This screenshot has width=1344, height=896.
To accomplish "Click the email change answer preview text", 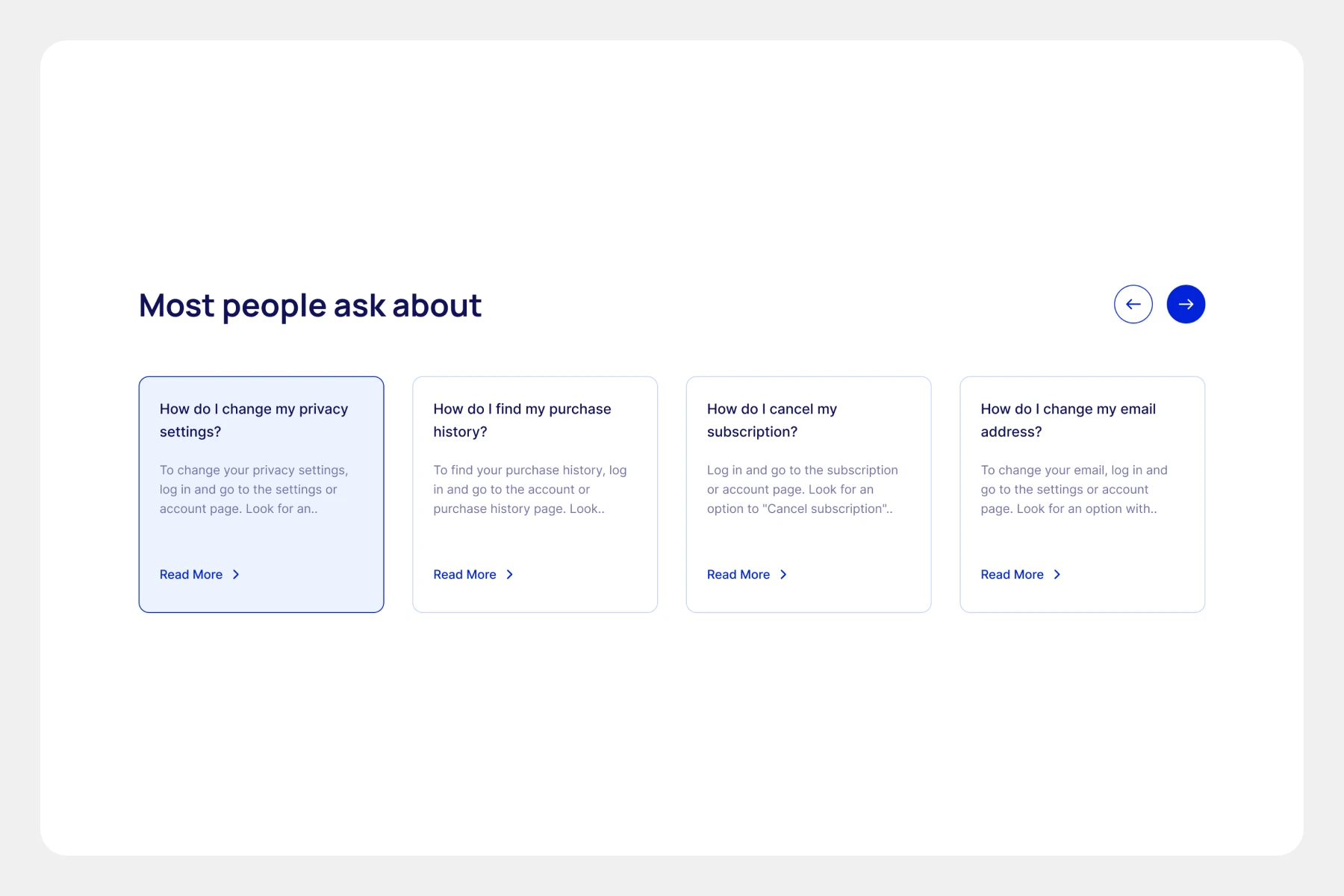I will pyautogui.click(x=1074, y=489).
